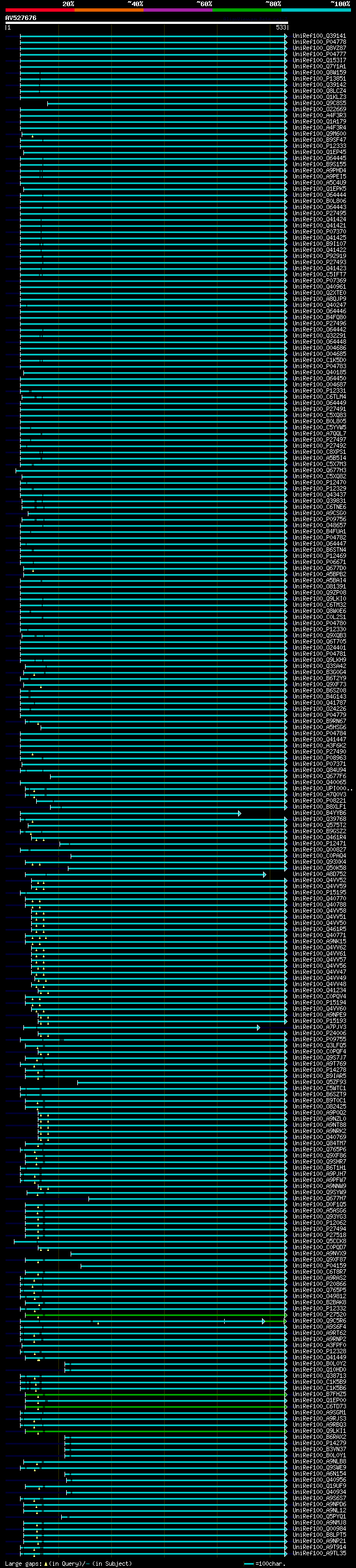Click the arrow tip of B4YYB6's short alignment
356x1568 pixels.
[240, 813]
